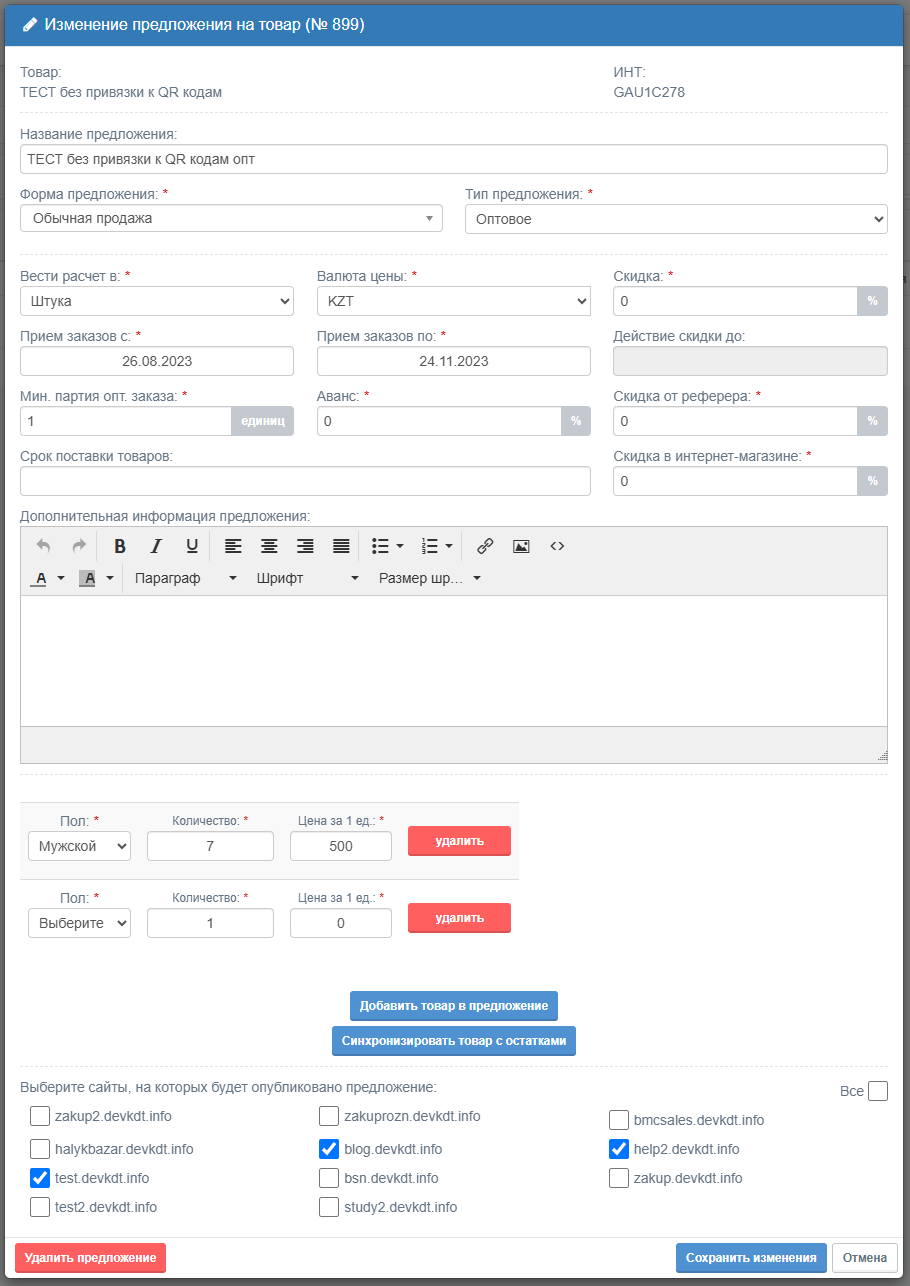Image resolution: width=910 pixels, height=1286 pixels.
Task: Open the Параграф format dropdown
Action: pyautogui.click(x=186, y=578)
